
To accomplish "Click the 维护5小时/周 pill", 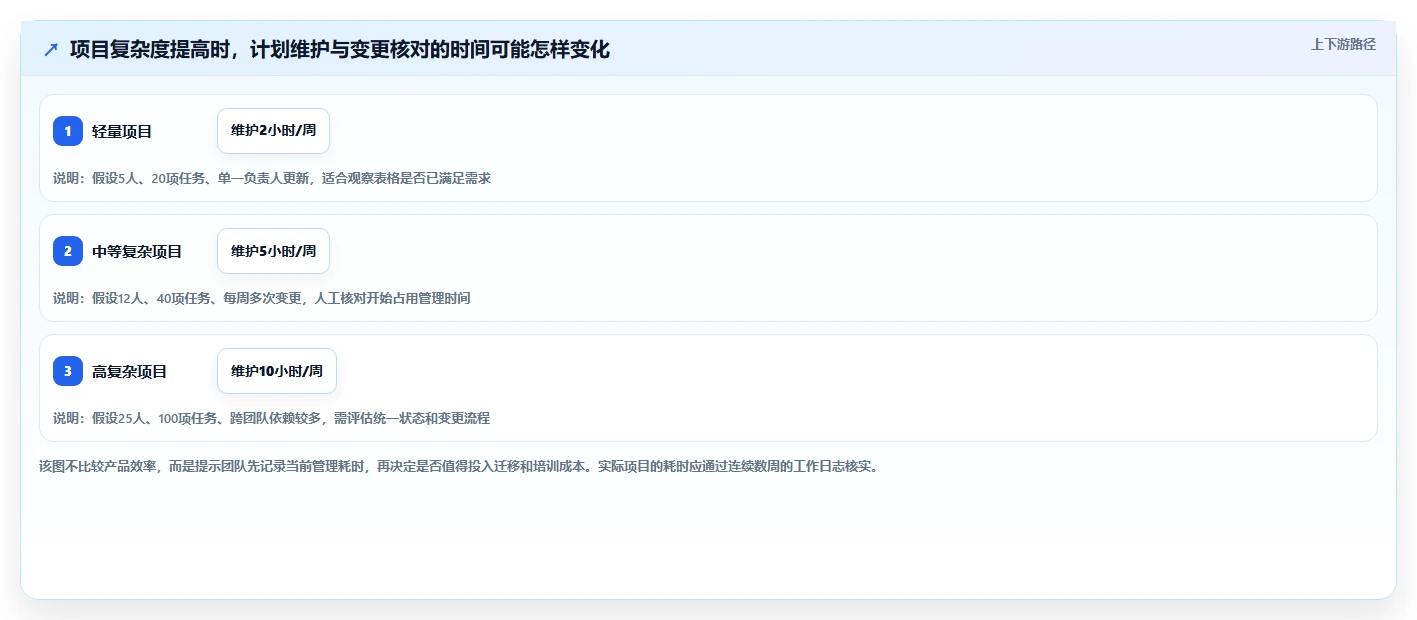I will pos(273,251).
